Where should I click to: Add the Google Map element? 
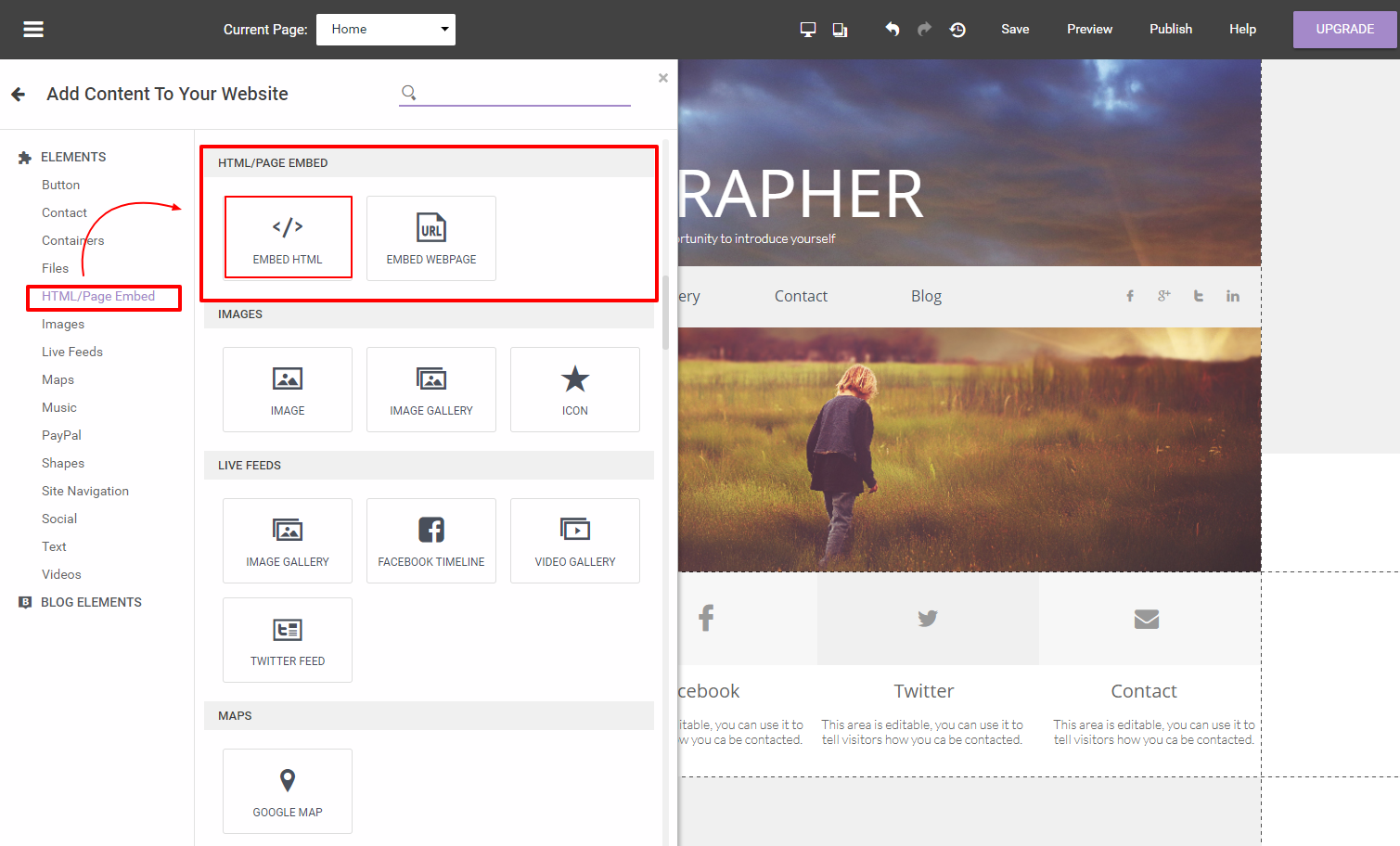(x=288, y=791)
